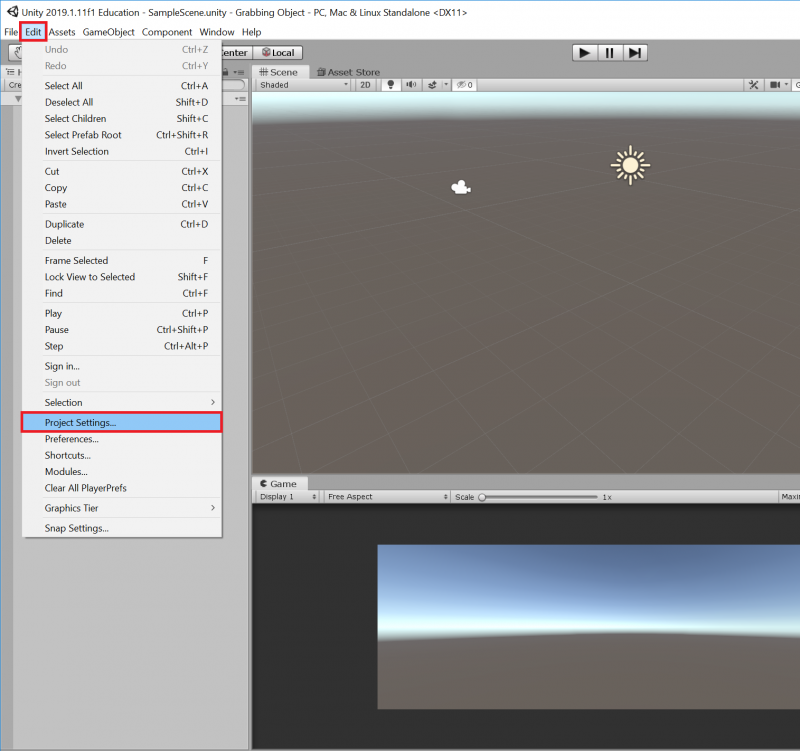Switch to the Asset Store tab
Viewport: 800px width, 751px height.
point(348,72)
